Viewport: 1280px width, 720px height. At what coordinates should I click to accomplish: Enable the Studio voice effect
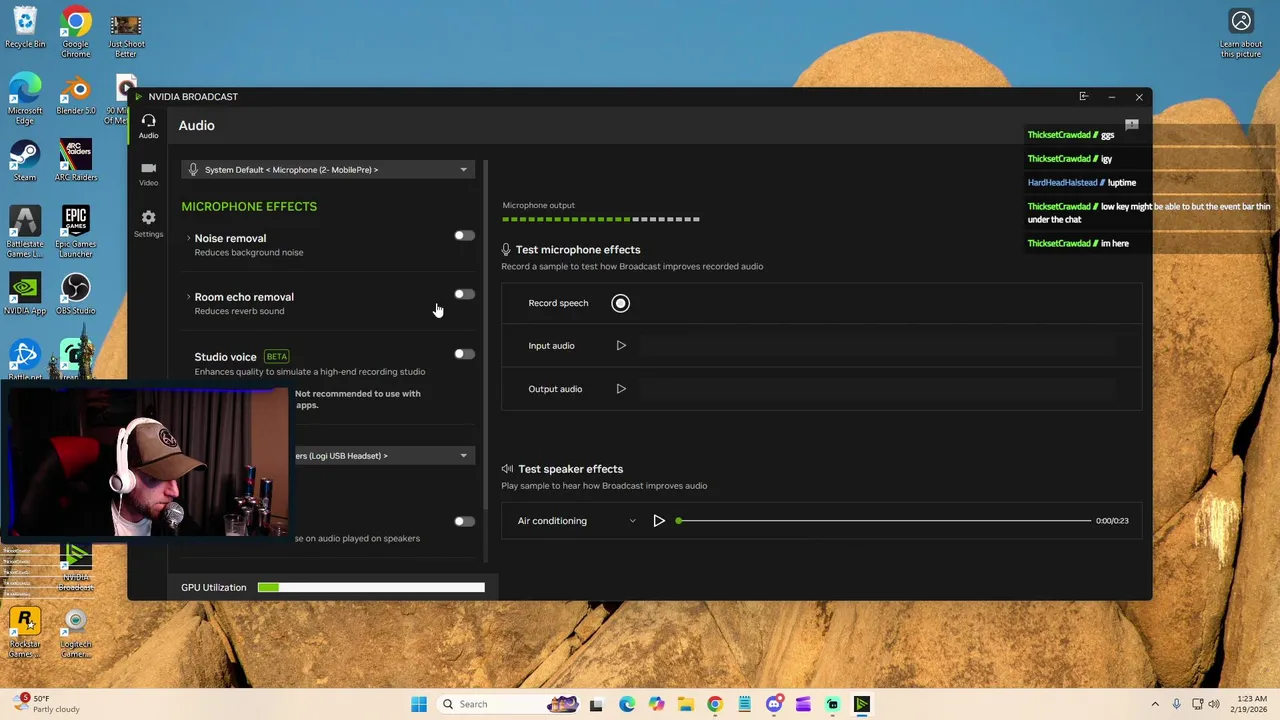464,354
